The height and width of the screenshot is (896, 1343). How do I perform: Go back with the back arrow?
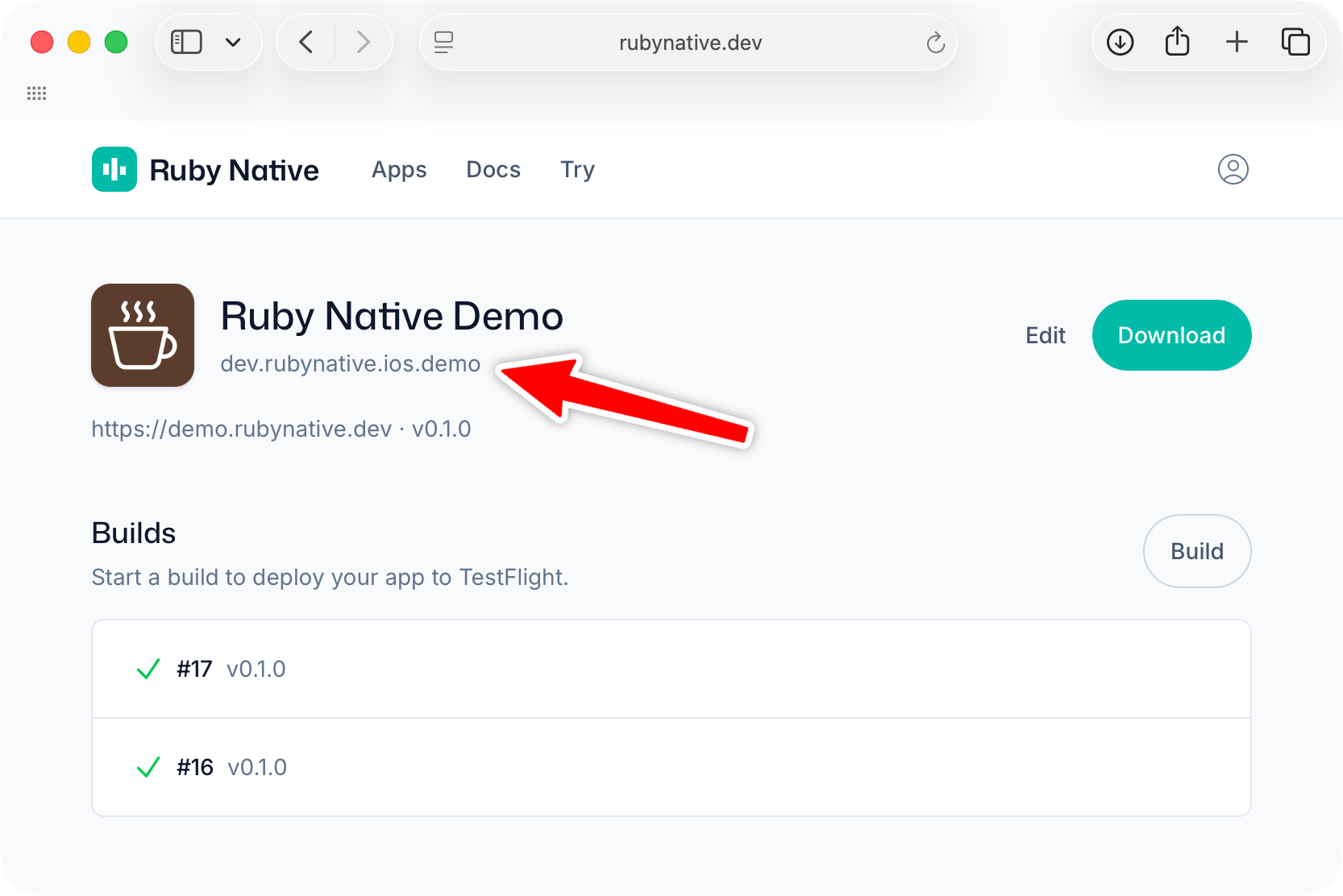tap(306, 42)
